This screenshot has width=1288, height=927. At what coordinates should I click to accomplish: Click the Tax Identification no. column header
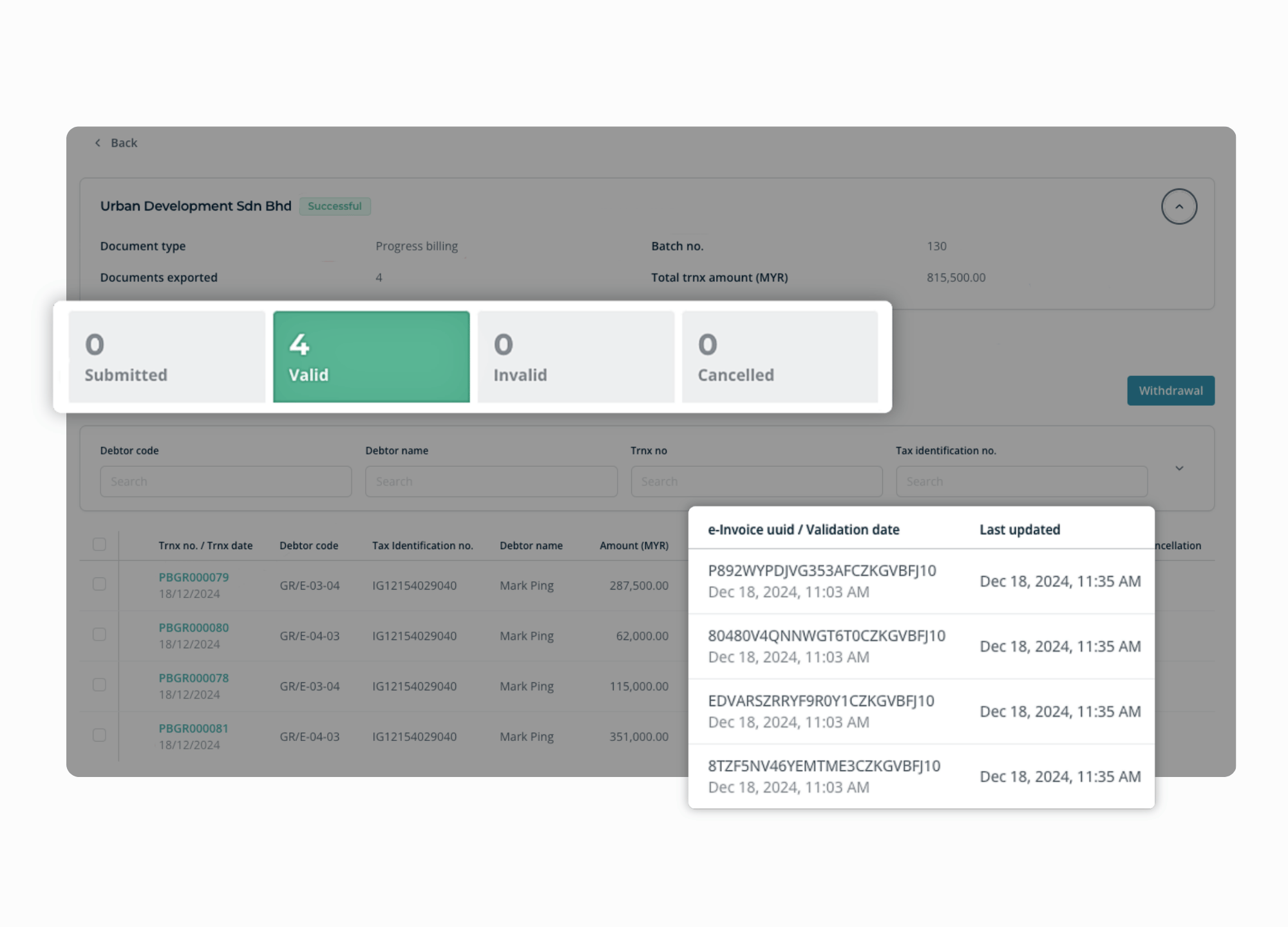coord(422,546)
